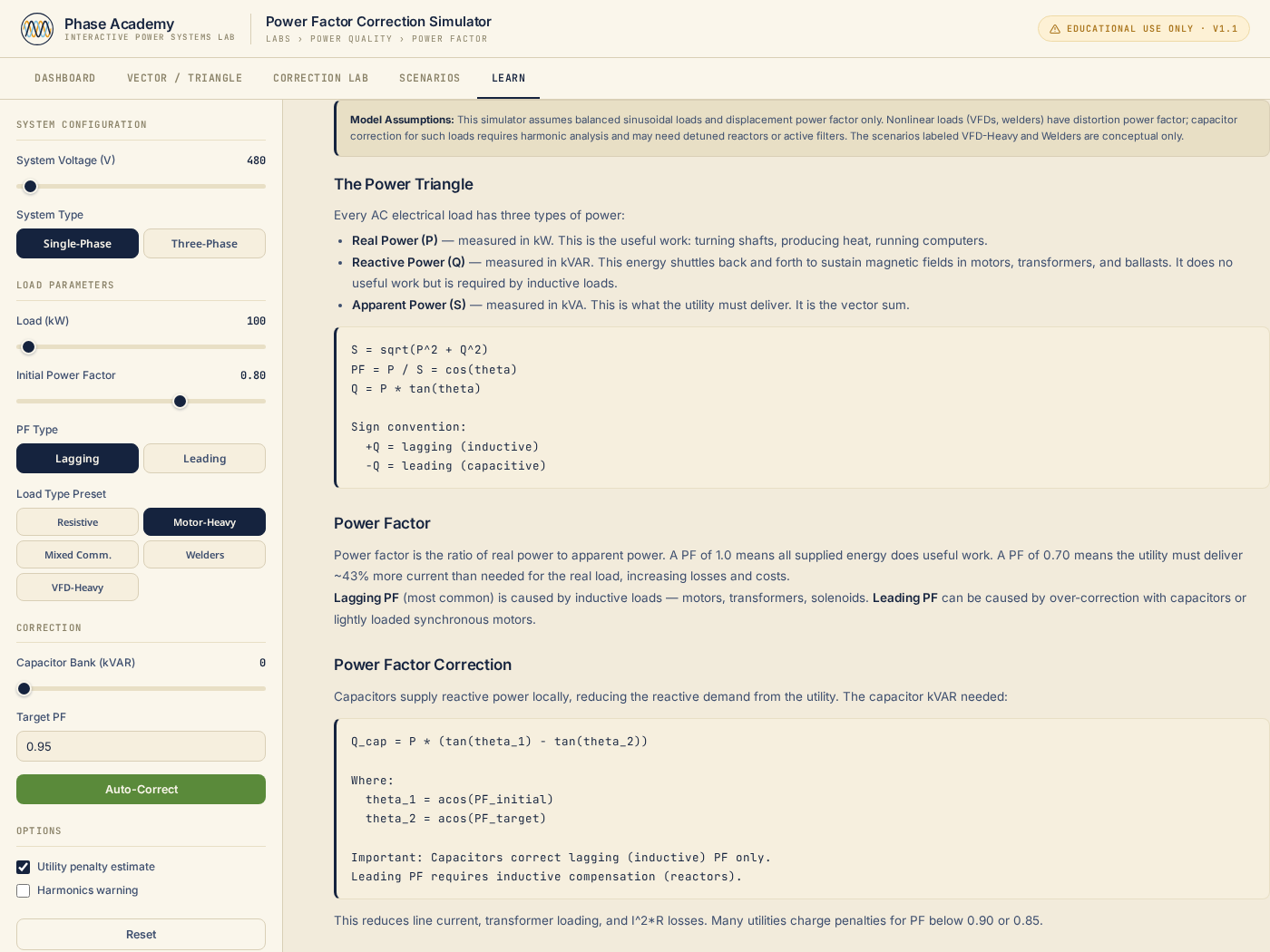Pick the Motor-Heavy load preset
The height and width of the screenshot is (952, 1270).
[x=204, y=522]
